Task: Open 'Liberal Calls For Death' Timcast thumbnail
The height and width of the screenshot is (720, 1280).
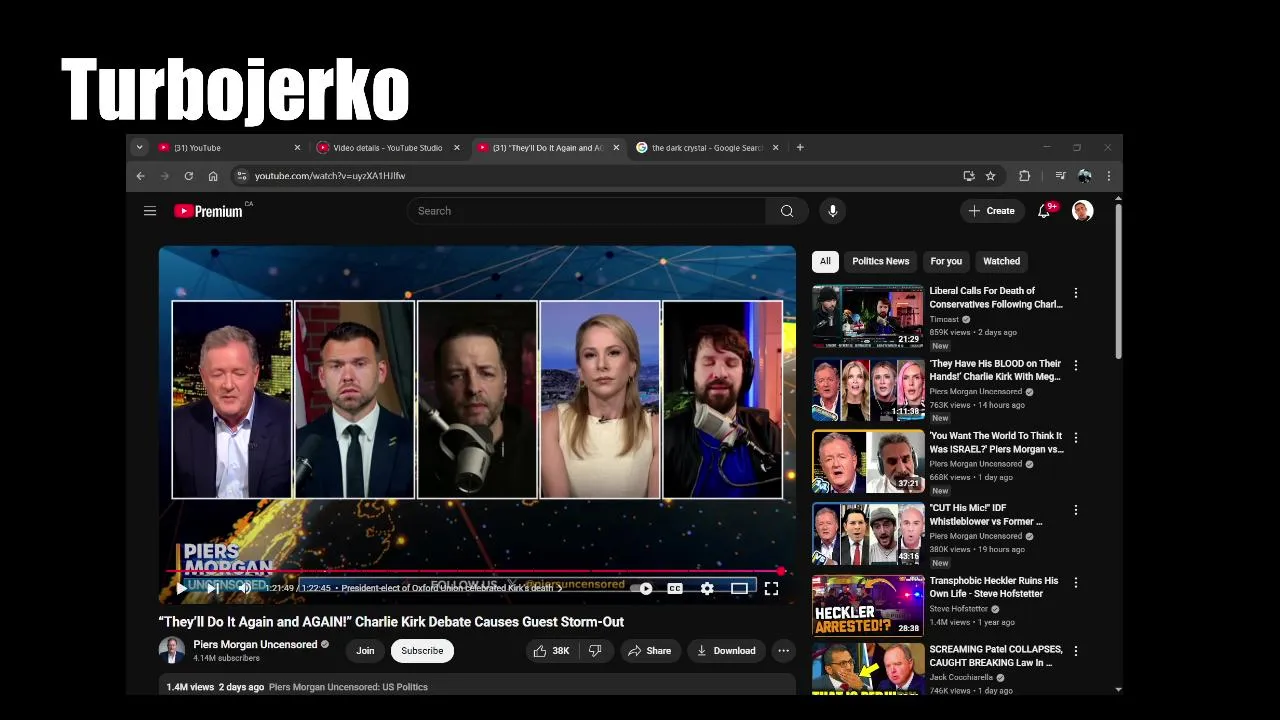Action: (868, 316)
